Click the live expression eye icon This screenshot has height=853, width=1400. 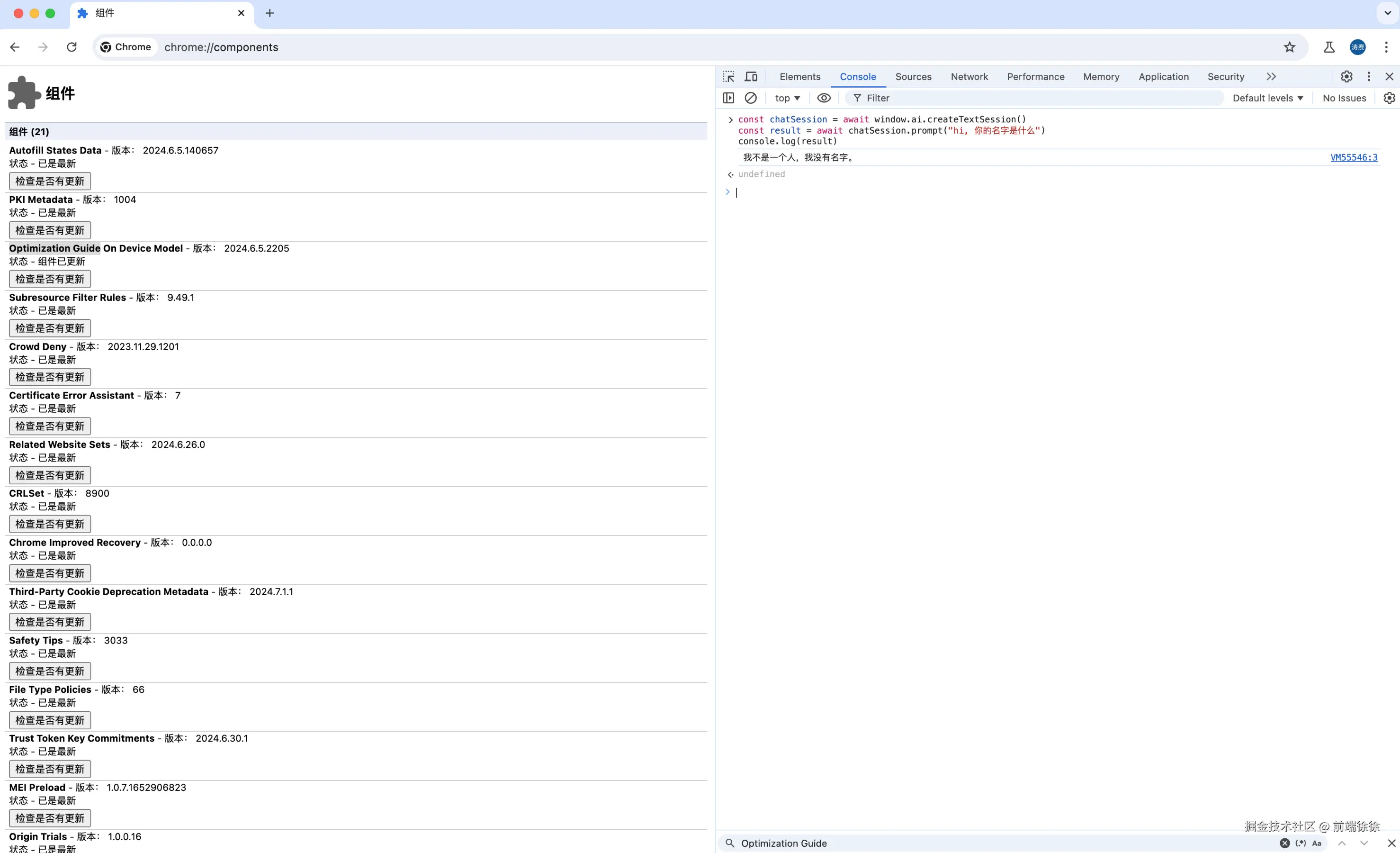pos(823,98)
